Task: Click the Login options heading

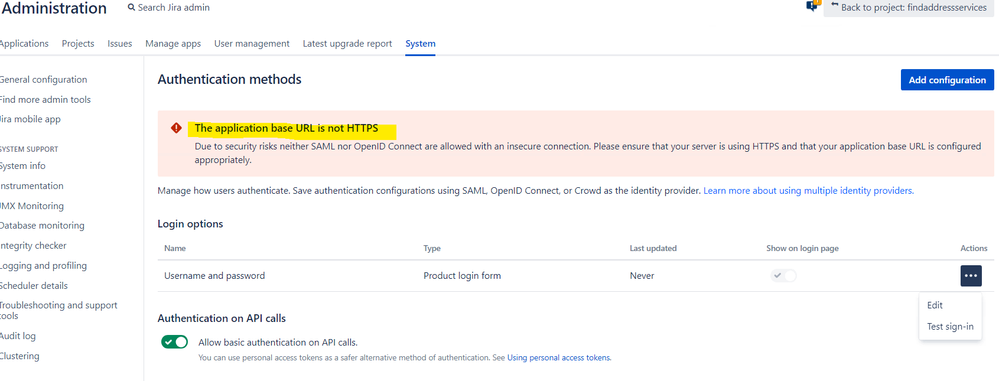Action: click(190, 224)
